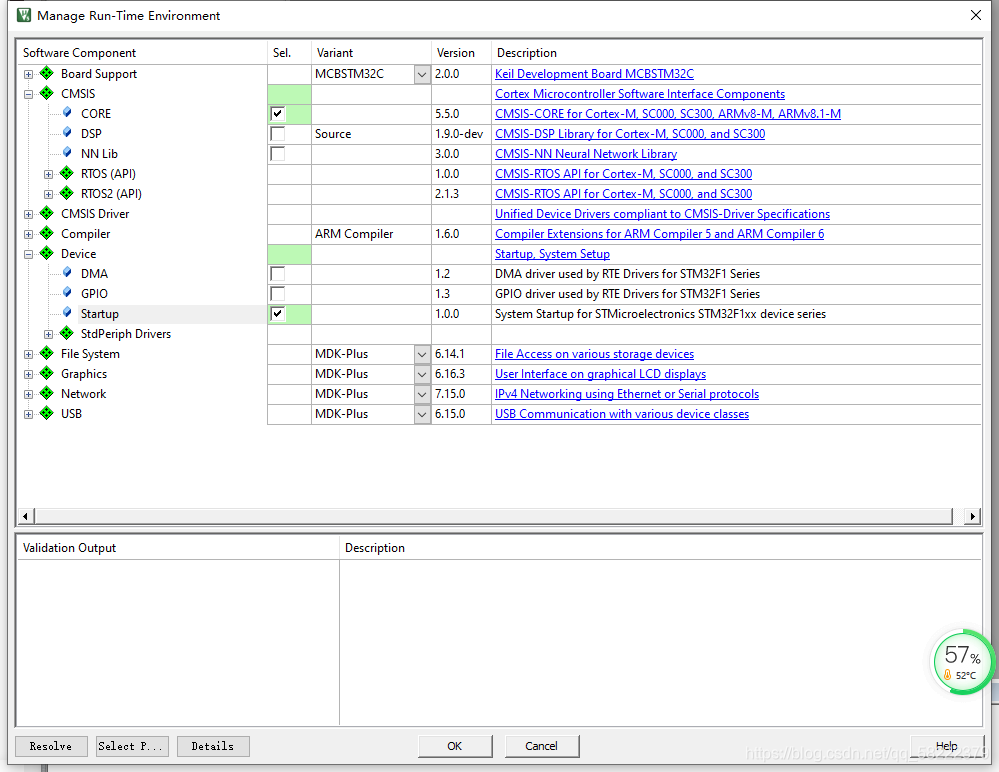Expand the Board Support tree node
Screen dimensions: 999x772
click(x=29, y=75)
